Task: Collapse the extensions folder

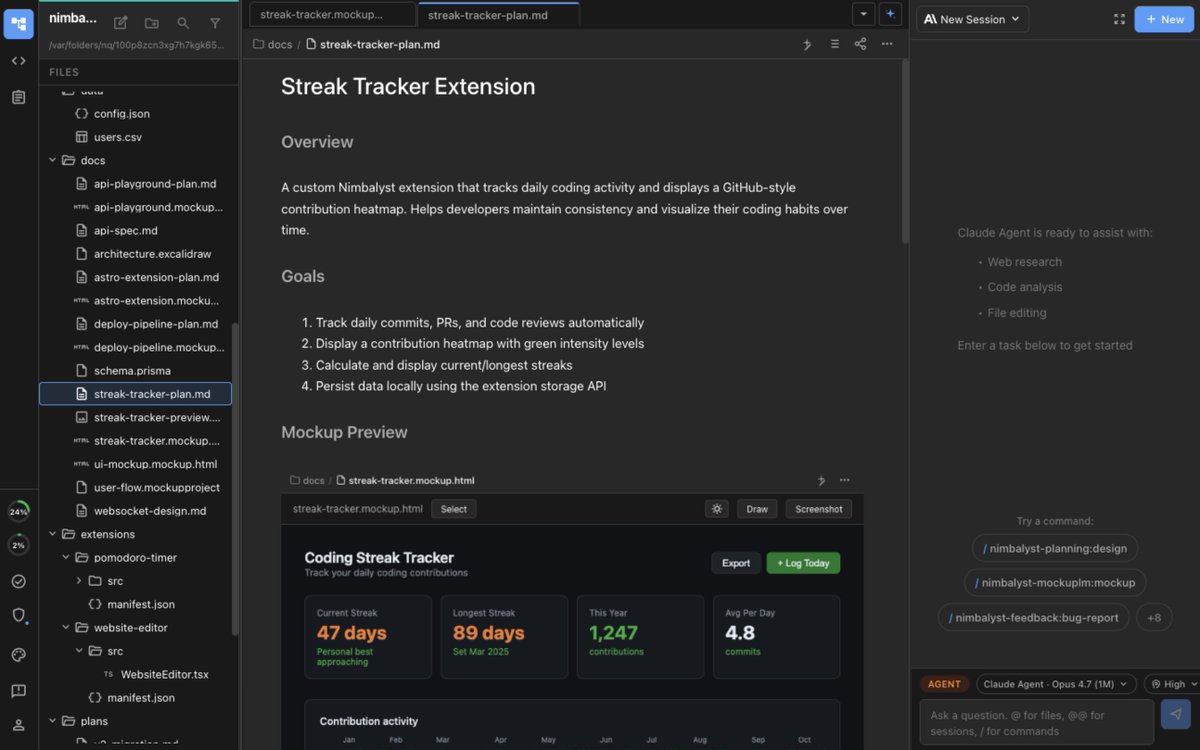Action: (x=53, y=534)
